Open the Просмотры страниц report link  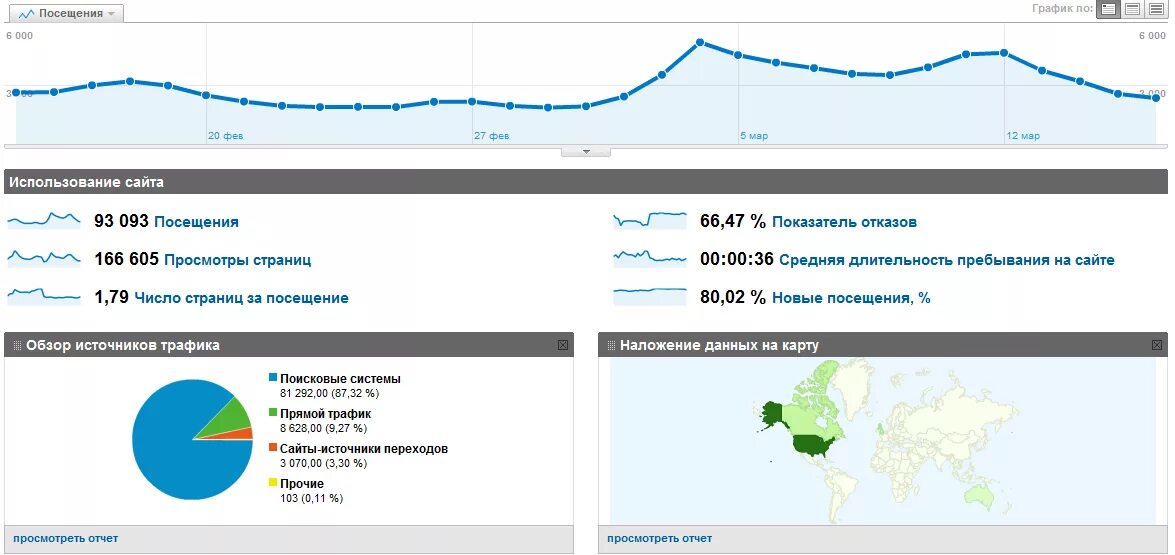(x=238, y=260)
